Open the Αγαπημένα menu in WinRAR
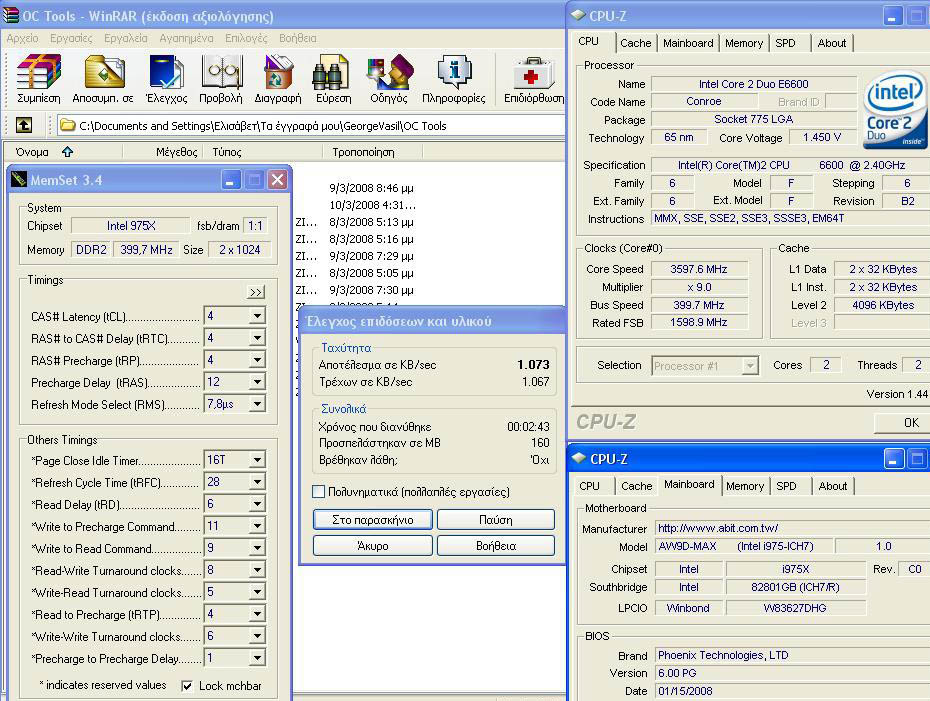 [186, 39]
